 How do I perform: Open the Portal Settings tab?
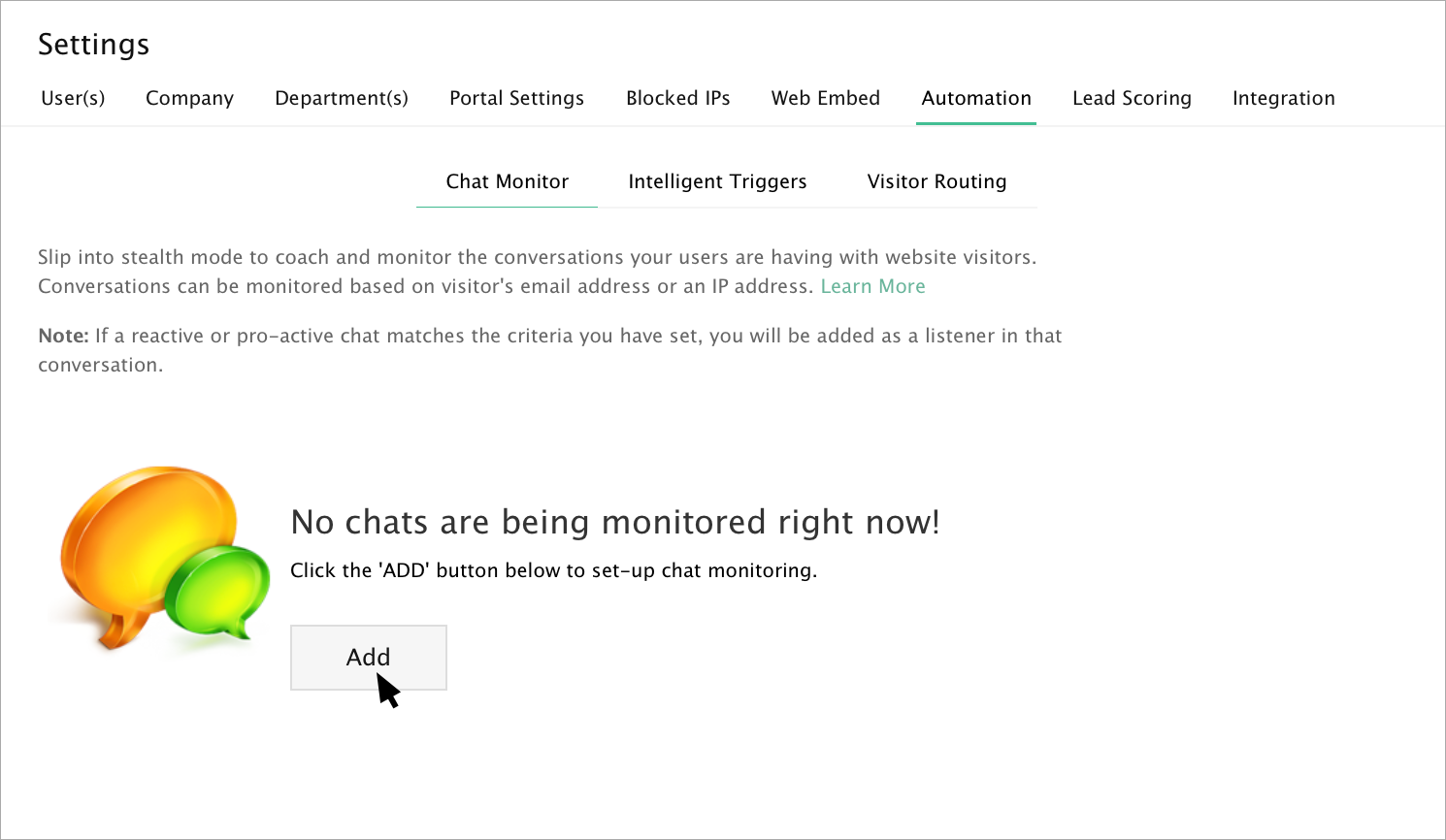coord(516,98)
